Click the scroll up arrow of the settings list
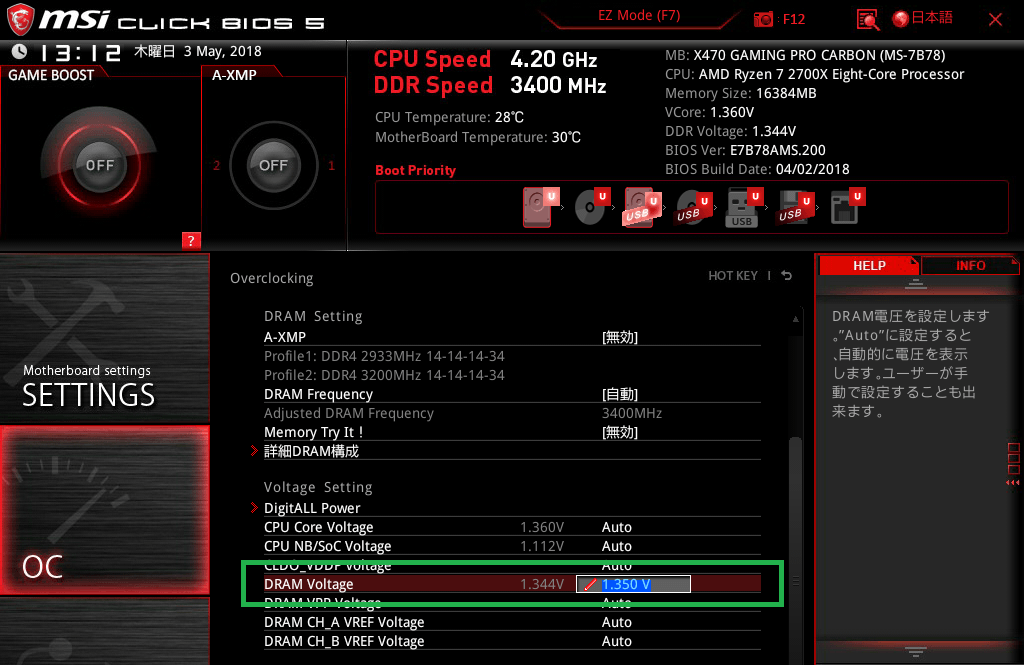The height and width of the screenshot is (665, 1024). [x=795, y=319]
